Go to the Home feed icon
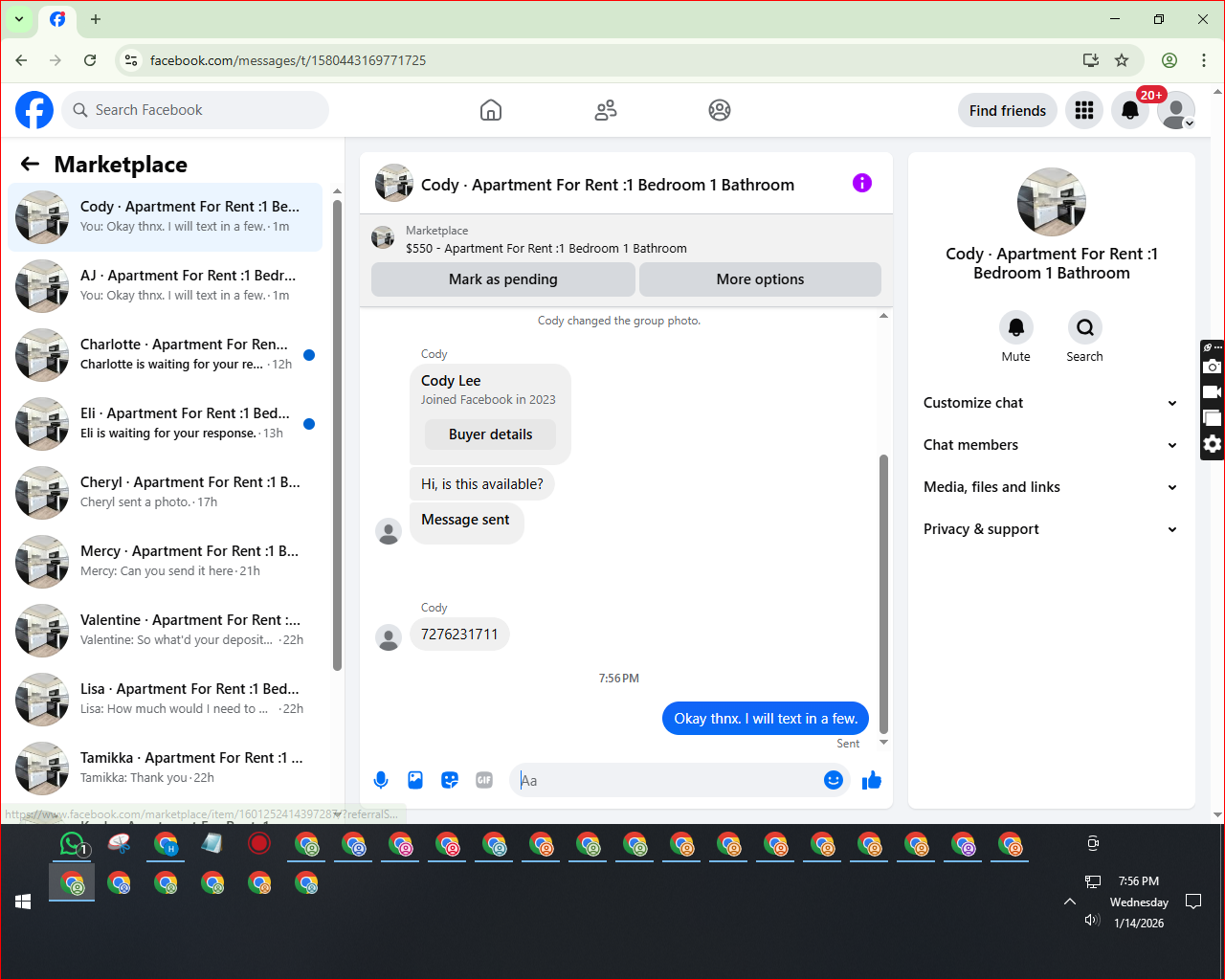This screenshot has height=980, width=1225. 491,110
